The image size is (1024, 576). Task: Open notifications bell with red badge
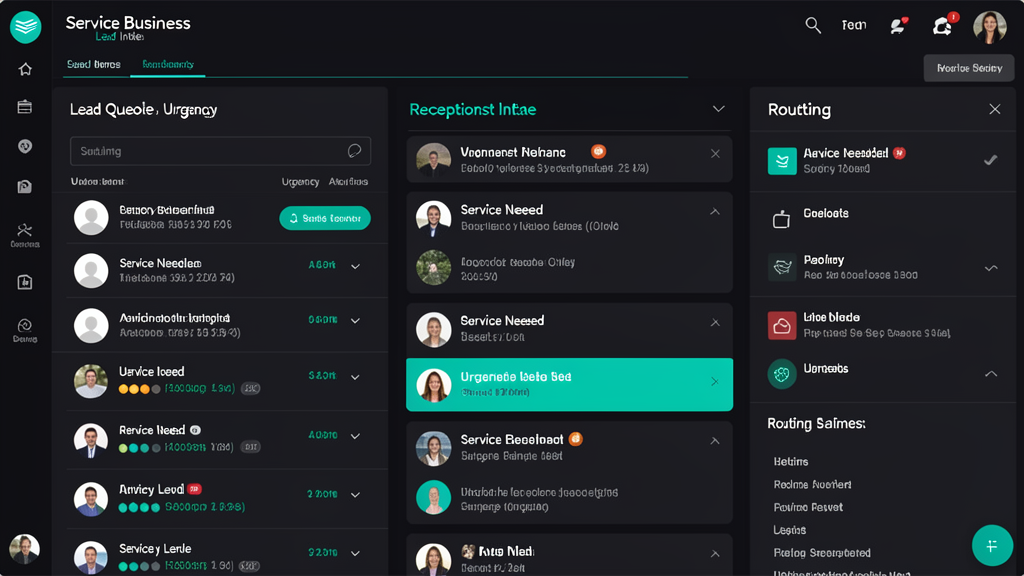click(x=943, y=25)
